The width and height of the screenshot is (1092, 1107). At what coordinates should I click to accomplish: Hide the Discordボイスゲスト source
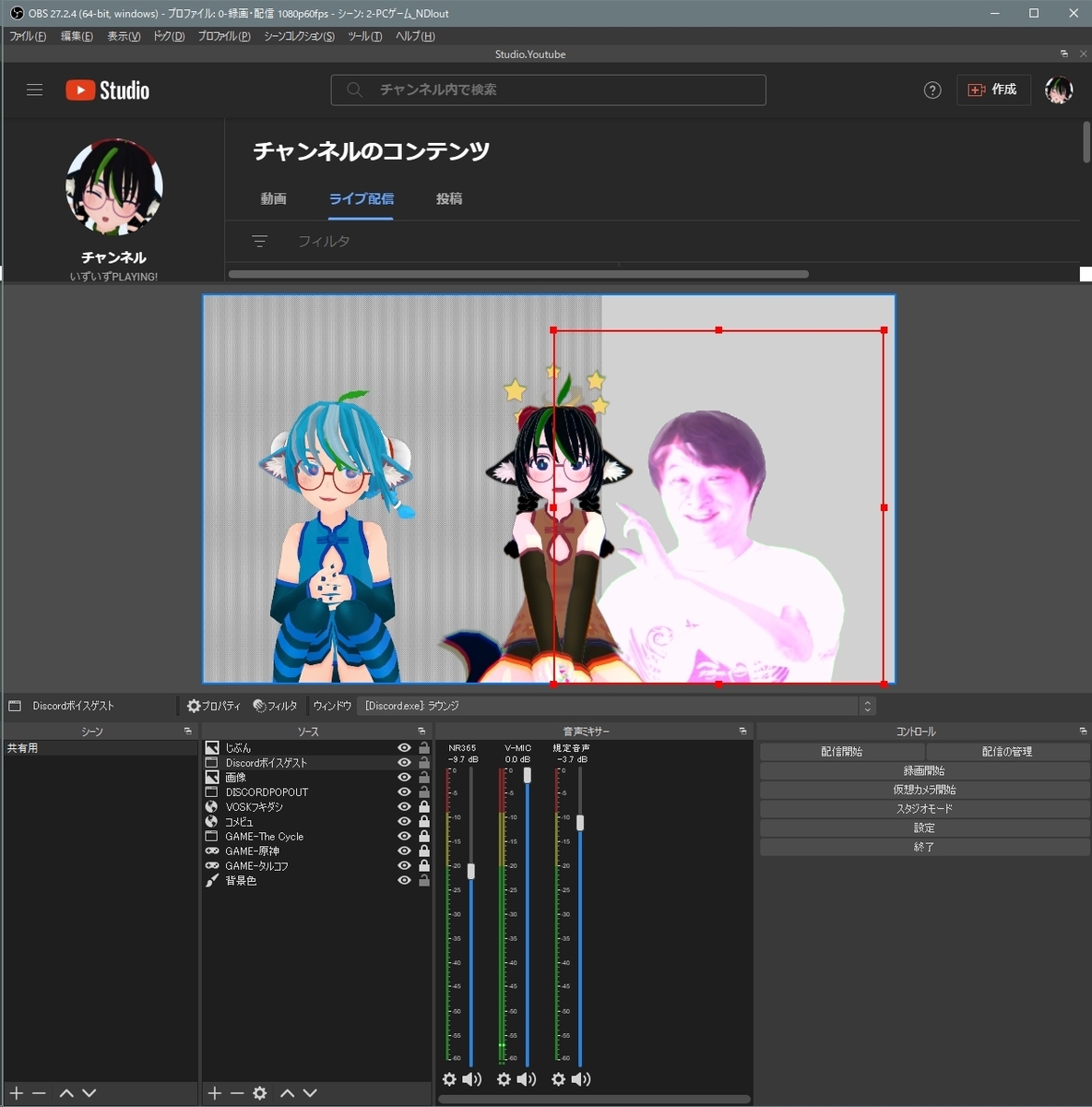(x=404, y=763)
